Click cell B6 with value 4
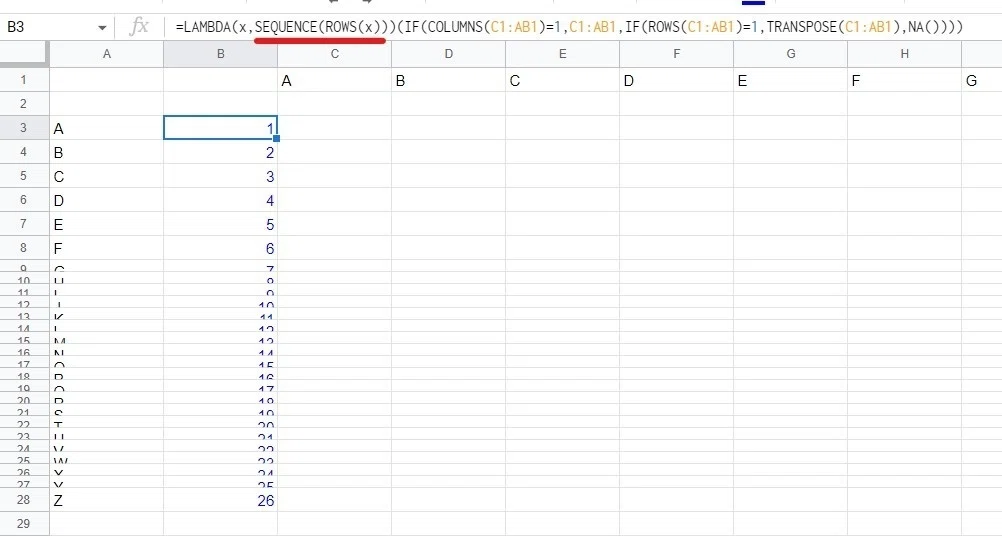1002x536 pixels. pos(220,199)
